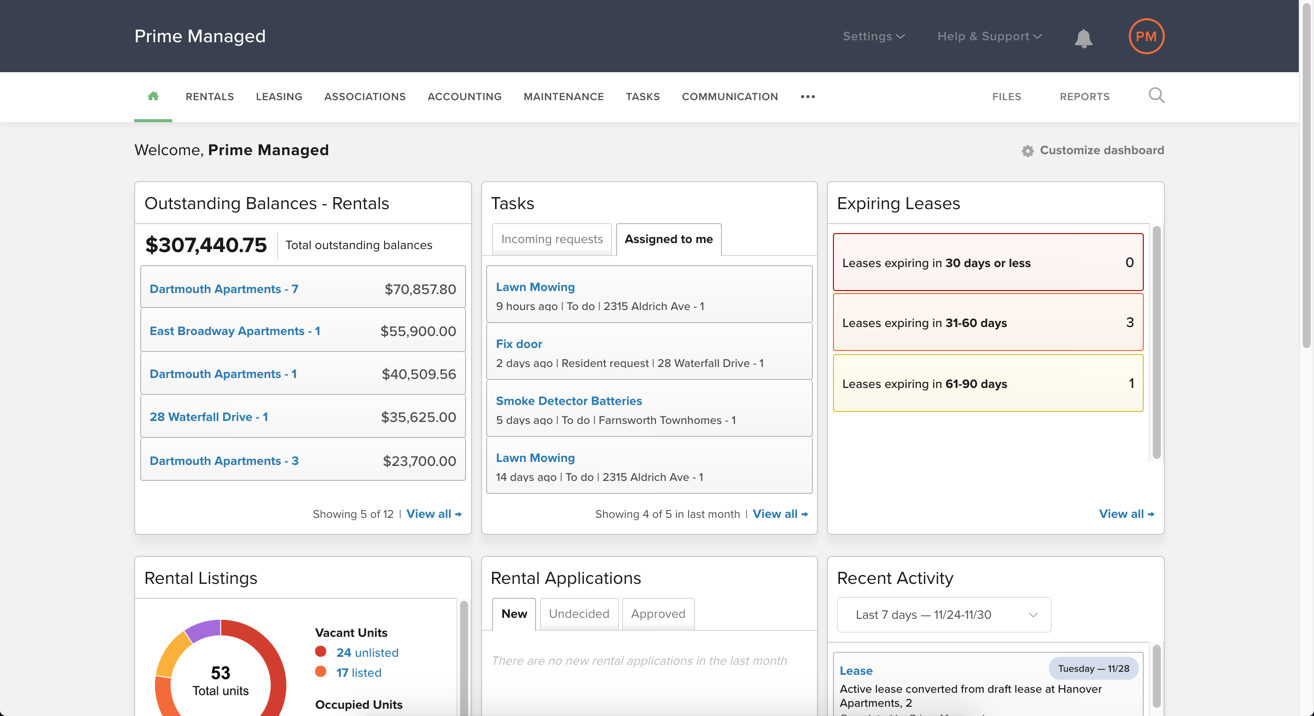1314x716 pixels.
Task: Open the Last 7 days date range dropdown
Action: click(x=944, y=615)
